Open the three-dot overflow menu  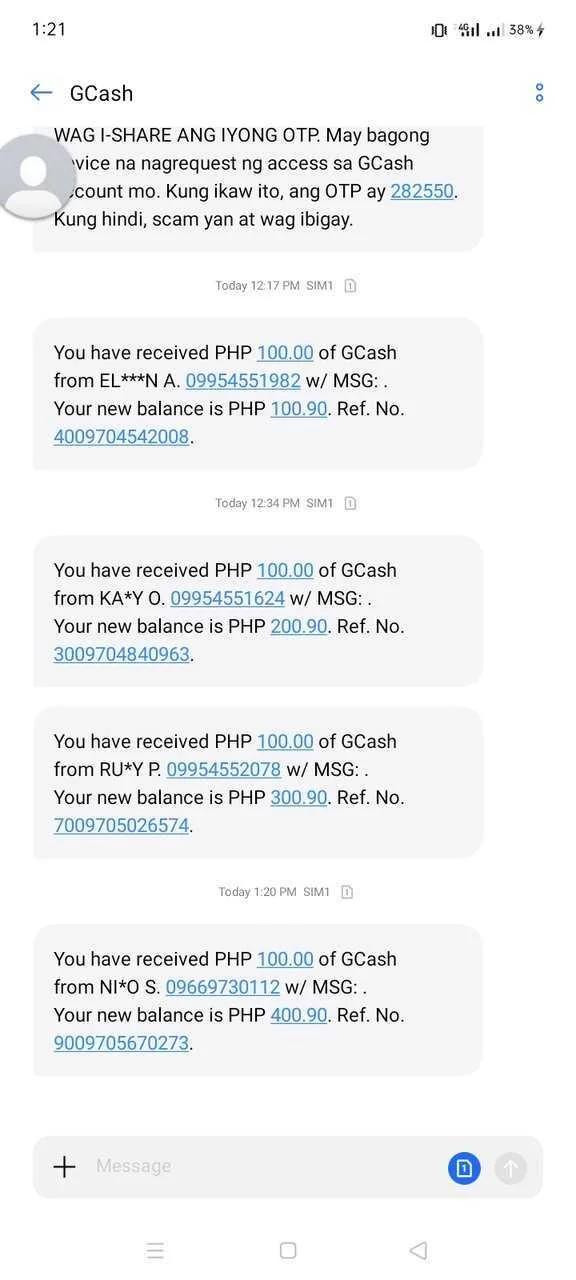point(539,93)
